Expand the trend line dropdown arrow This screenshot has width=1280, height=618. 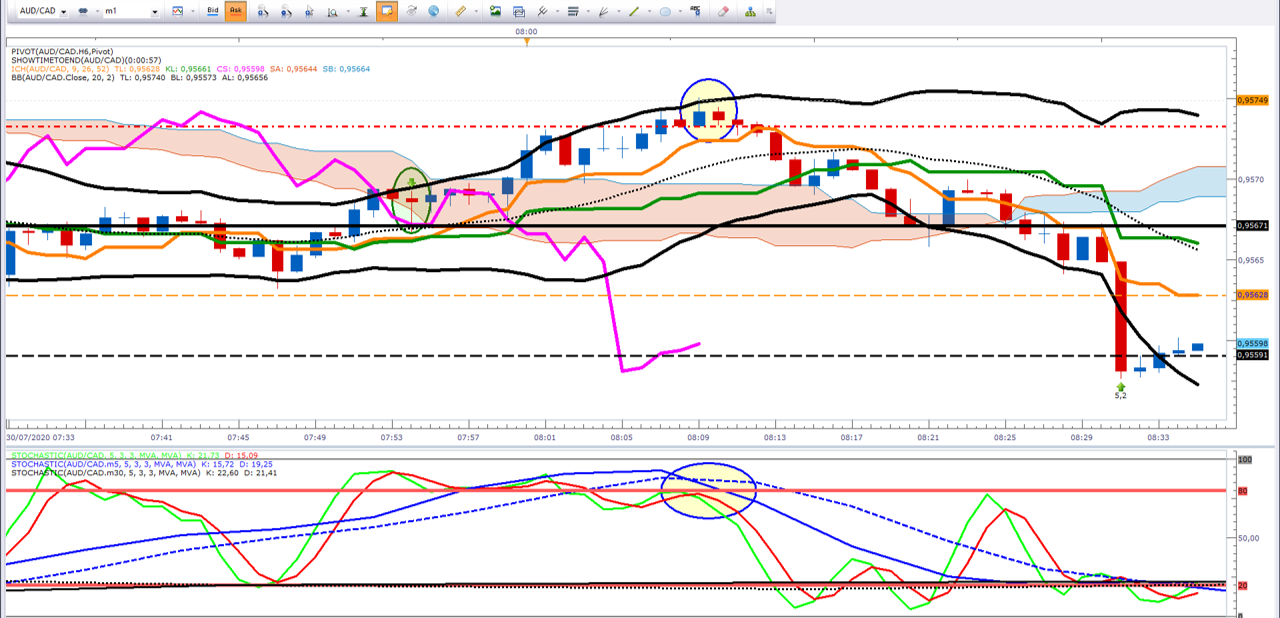649,11
